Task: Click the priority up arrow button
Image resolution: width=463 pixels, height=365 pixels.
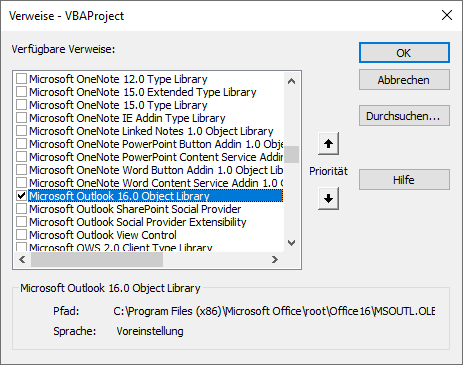Action: 328,144
